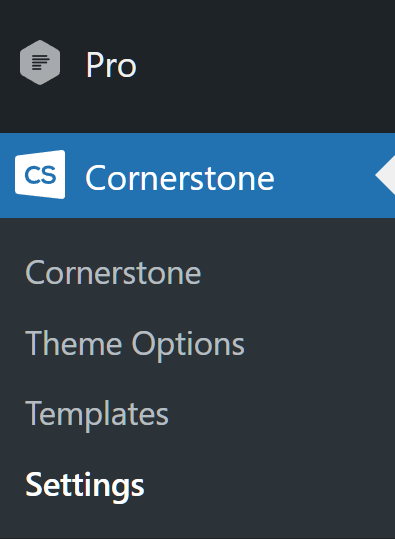Launch Pro via its hexagon logo
Screen dimensions: 395x539
[40, 63]
